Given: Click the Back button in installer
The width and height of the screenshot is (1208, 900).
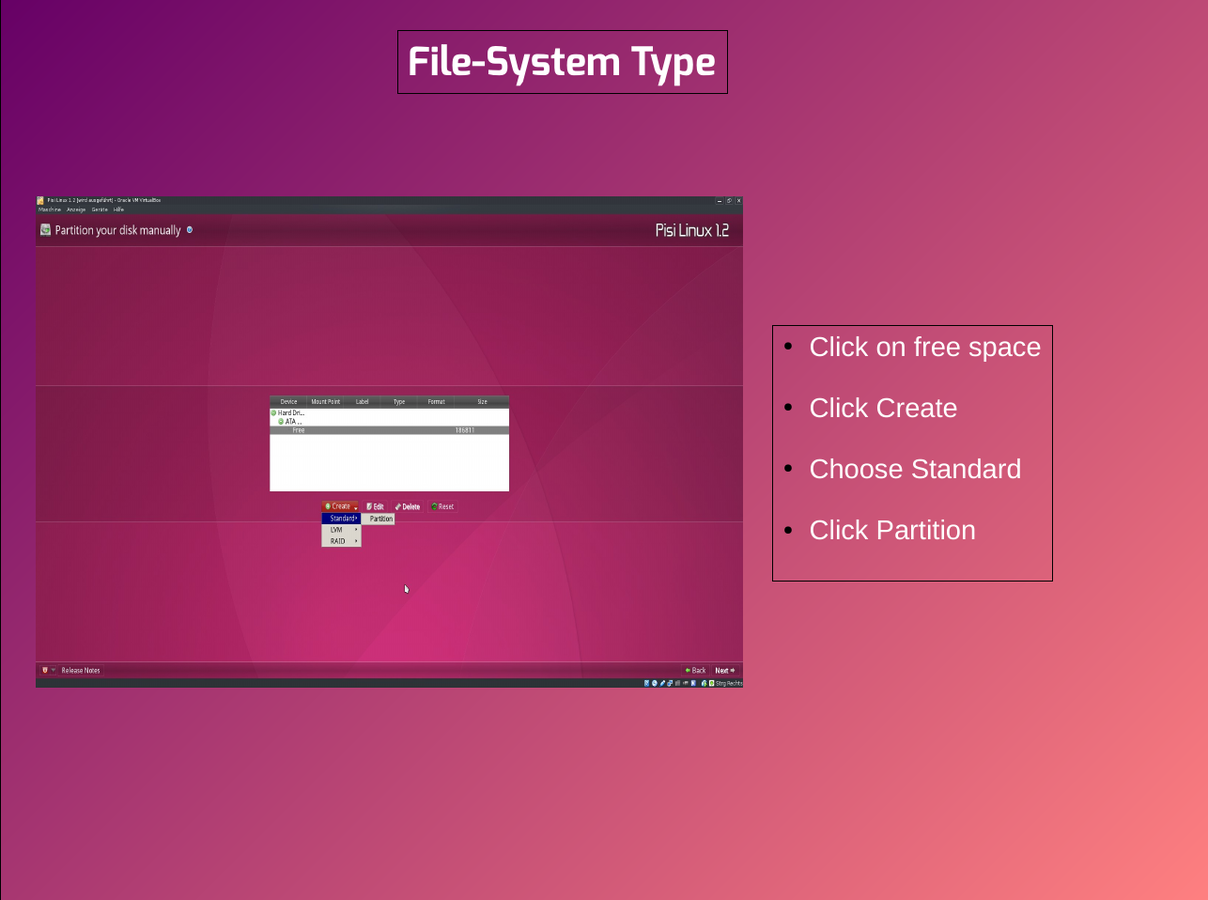Looking at the screenshot, I should point(695,670).
